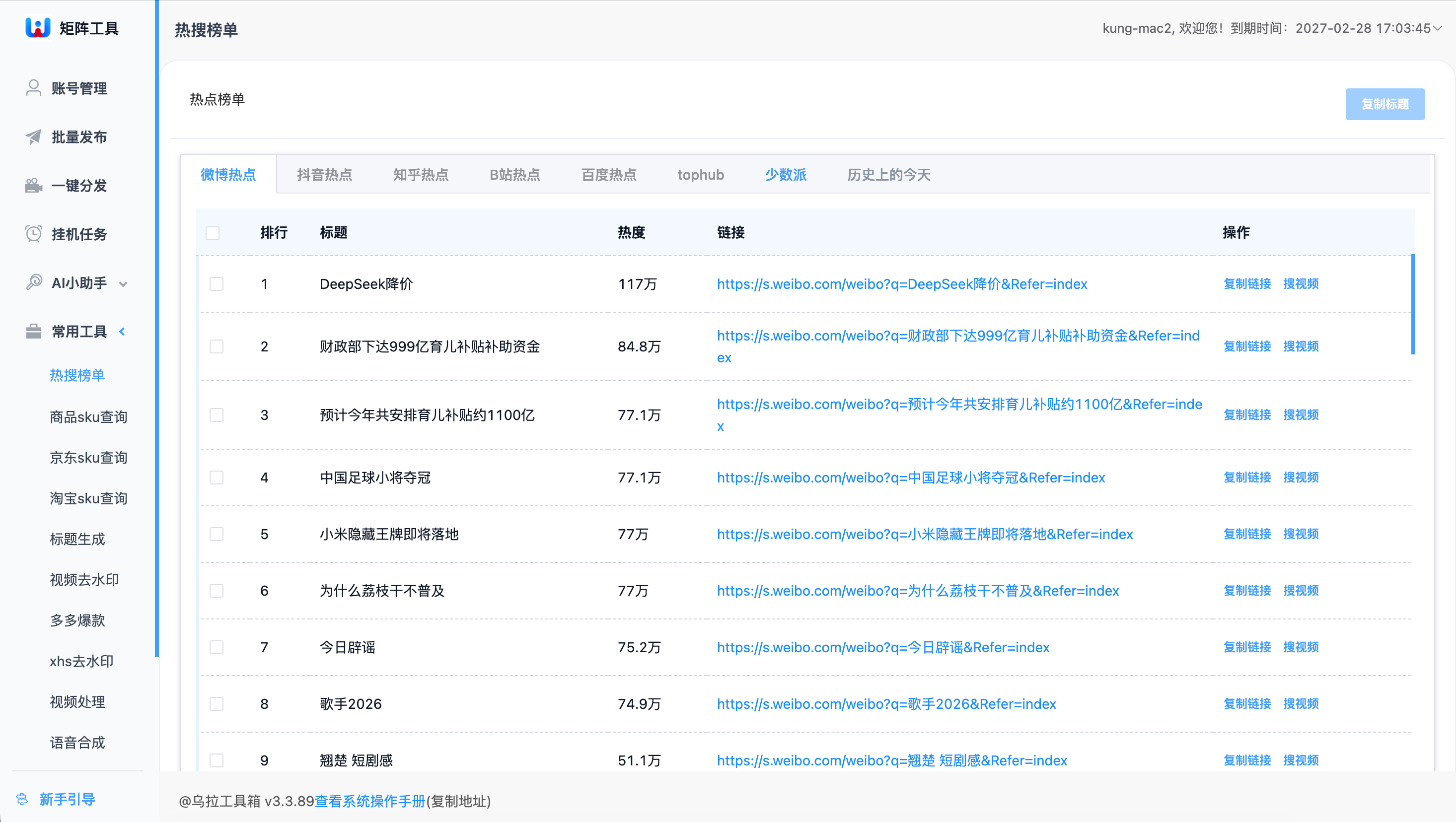This screenshot has width=1456, height=822.
Task: Click 复制链接 for 翘楚 短剧感 row
Action: click(1247, 760)
